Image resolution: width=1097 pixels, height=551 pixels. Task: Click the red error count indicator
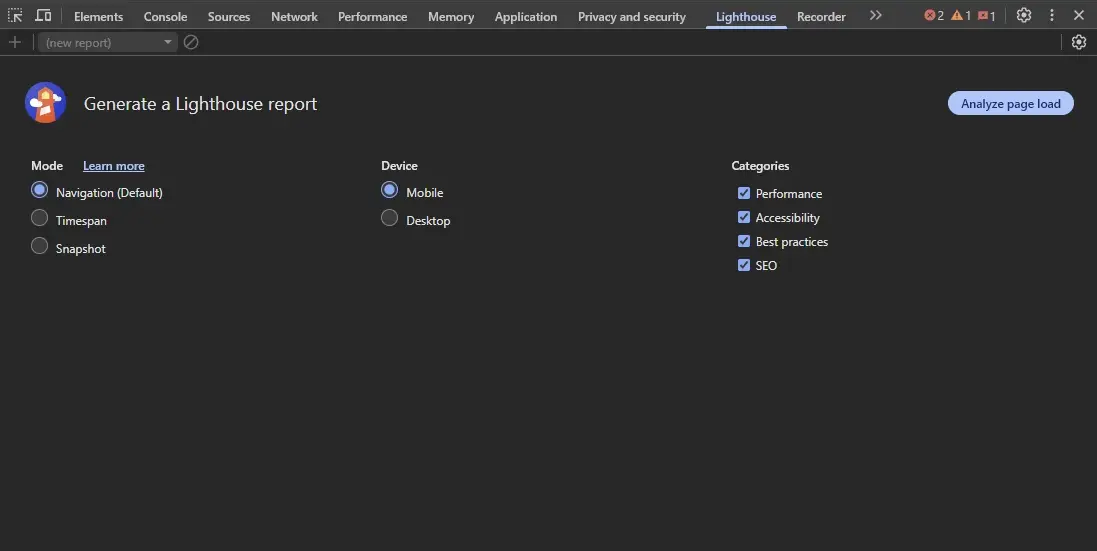934,16
